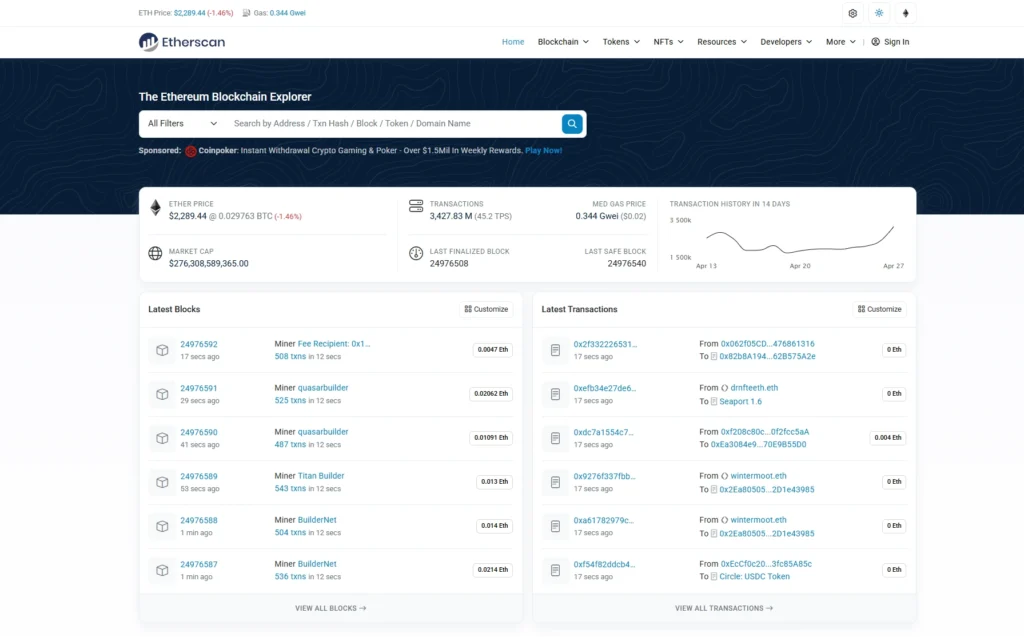1024x637 pixels.
Task: Click 0.004 Eth value badge
Action: 888,438
